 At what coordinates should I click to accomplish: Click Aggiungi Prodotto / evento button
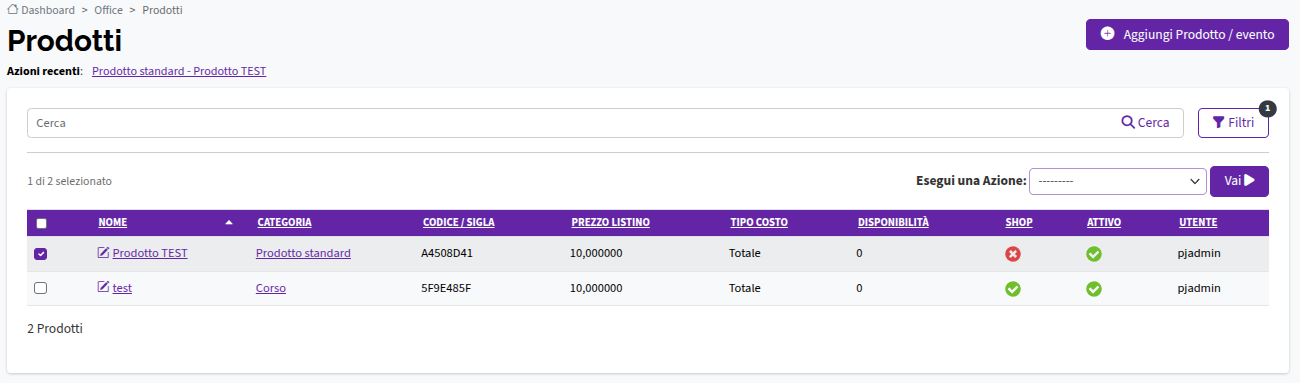click(x=1187, y=34)
